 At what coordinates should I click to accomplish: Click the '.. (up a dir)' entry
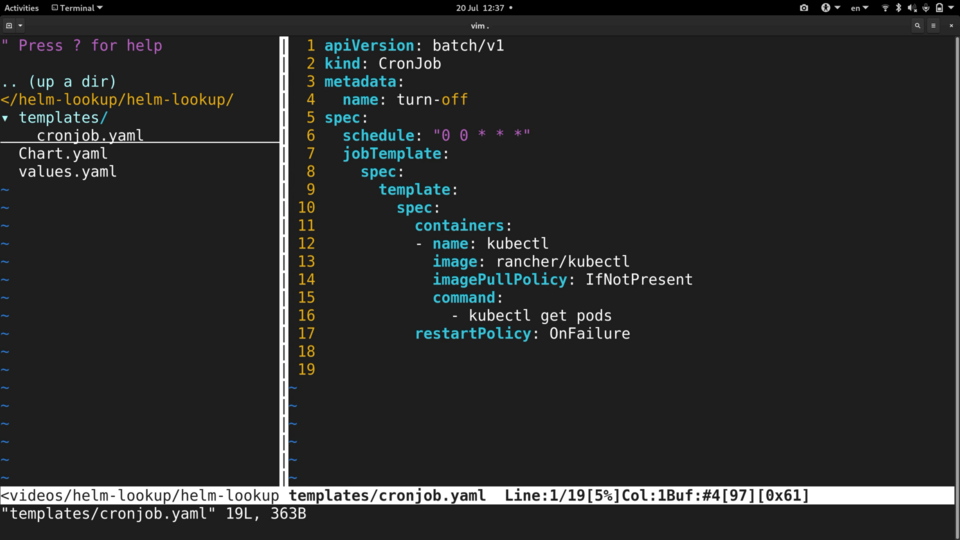click(x=59, y=82)
